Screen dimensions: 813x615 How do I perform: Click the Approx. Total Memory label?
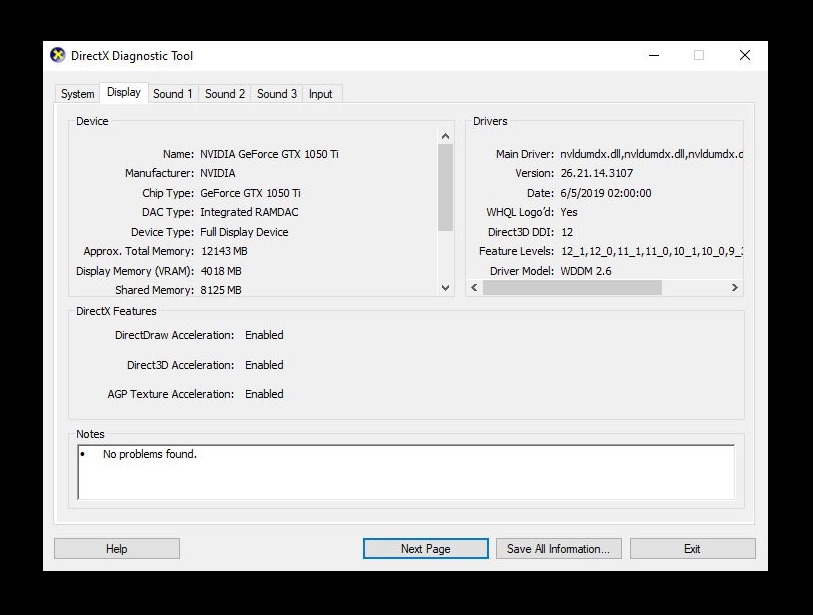[x=138, y=251]
